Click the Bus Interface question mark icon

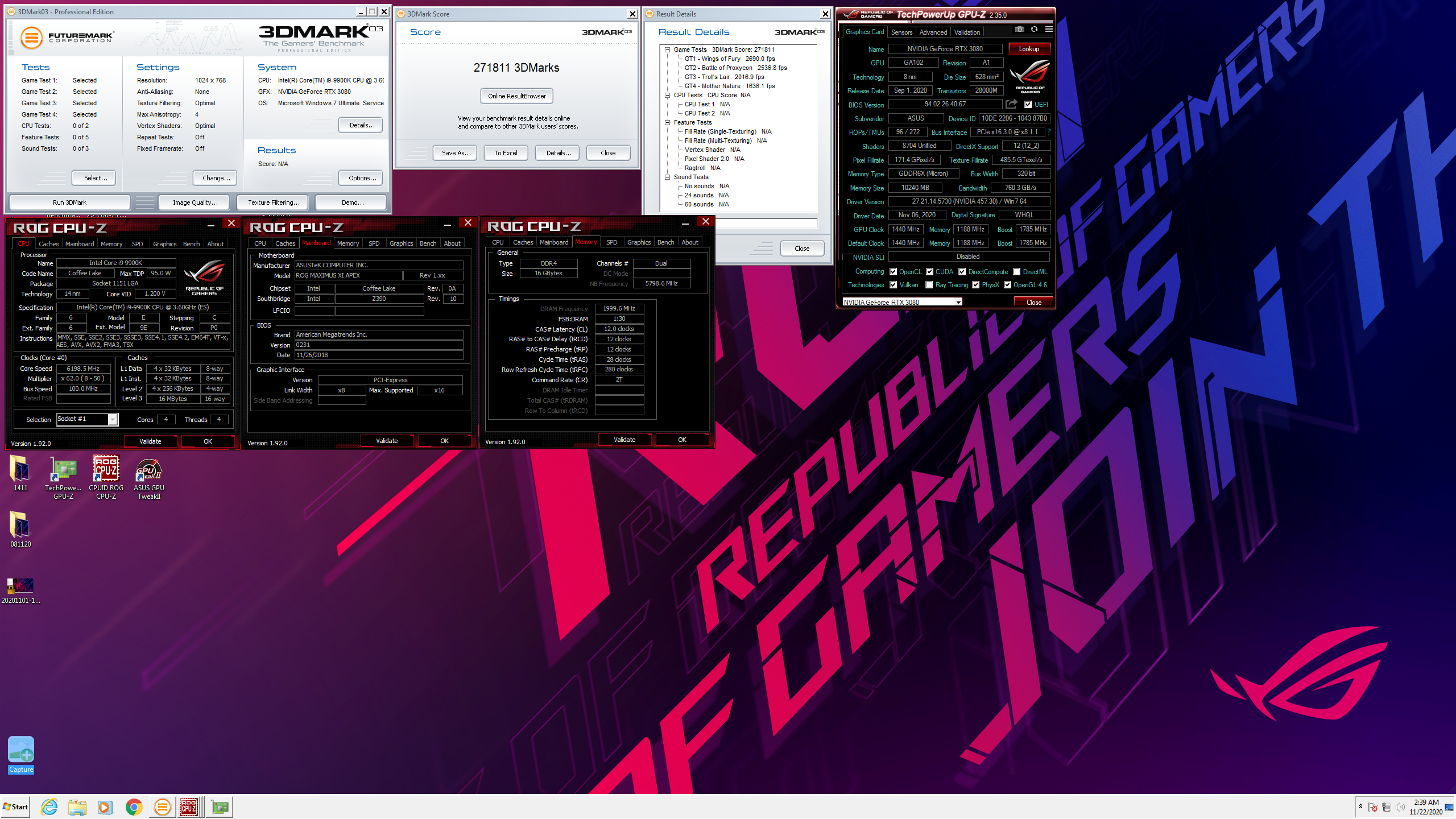coord(1049,132)
